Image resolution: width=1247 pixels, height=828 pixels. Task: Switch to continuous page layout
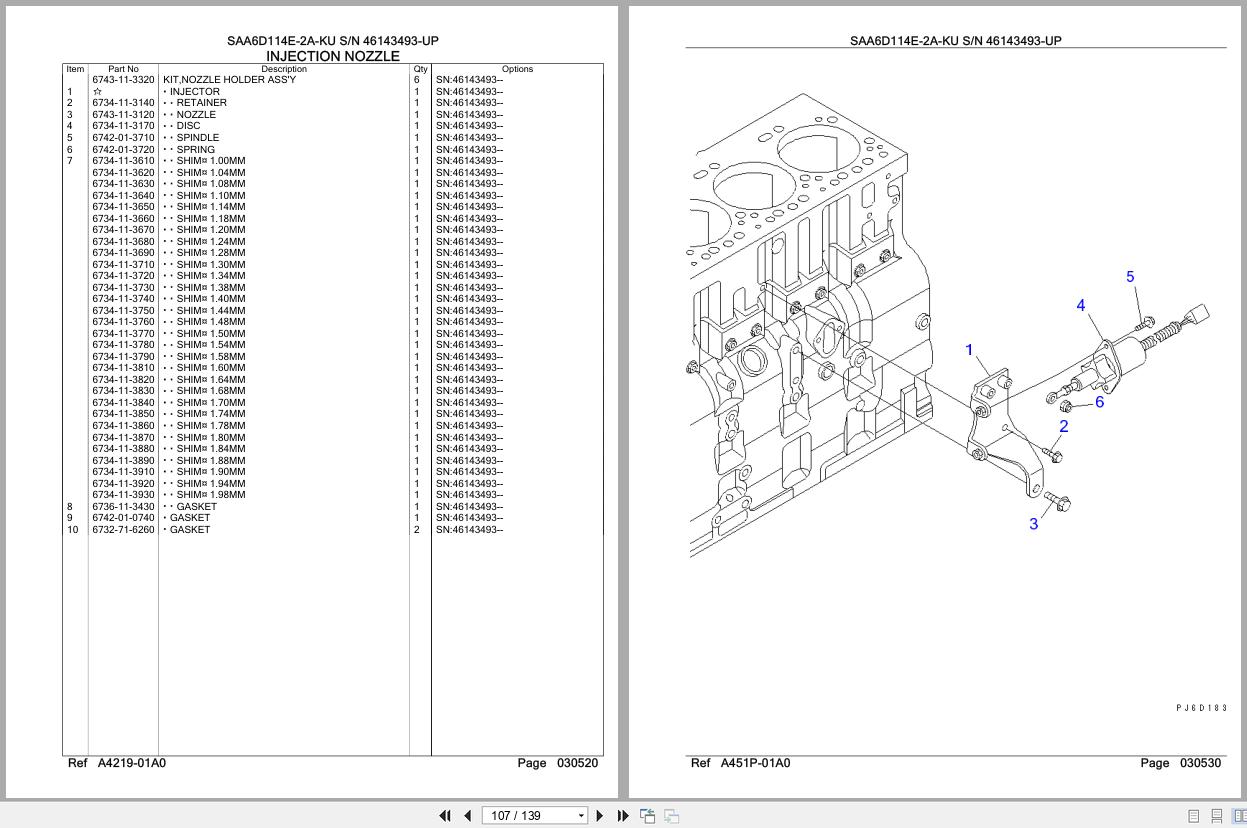(x=1217, y=816)
